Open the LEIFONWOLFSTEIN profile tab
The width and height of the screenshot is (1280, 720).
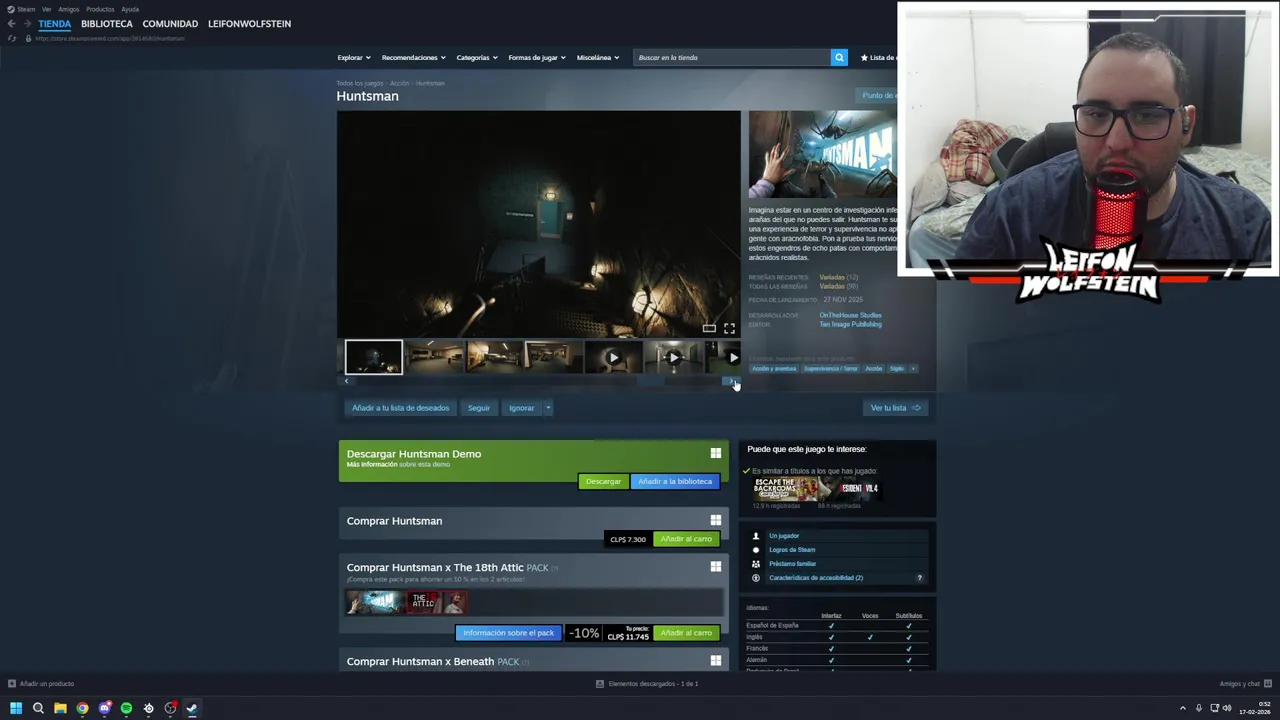click(x=250, y=24)
